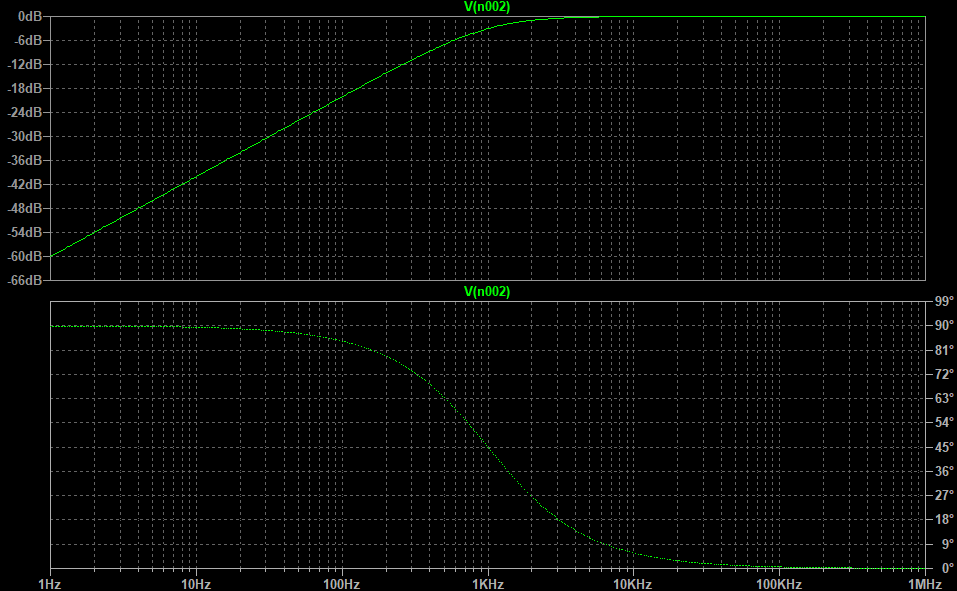The image size is (957, 591).
Task: Click the 100Hz frequency axis label
Action: [x=342, y=583]
